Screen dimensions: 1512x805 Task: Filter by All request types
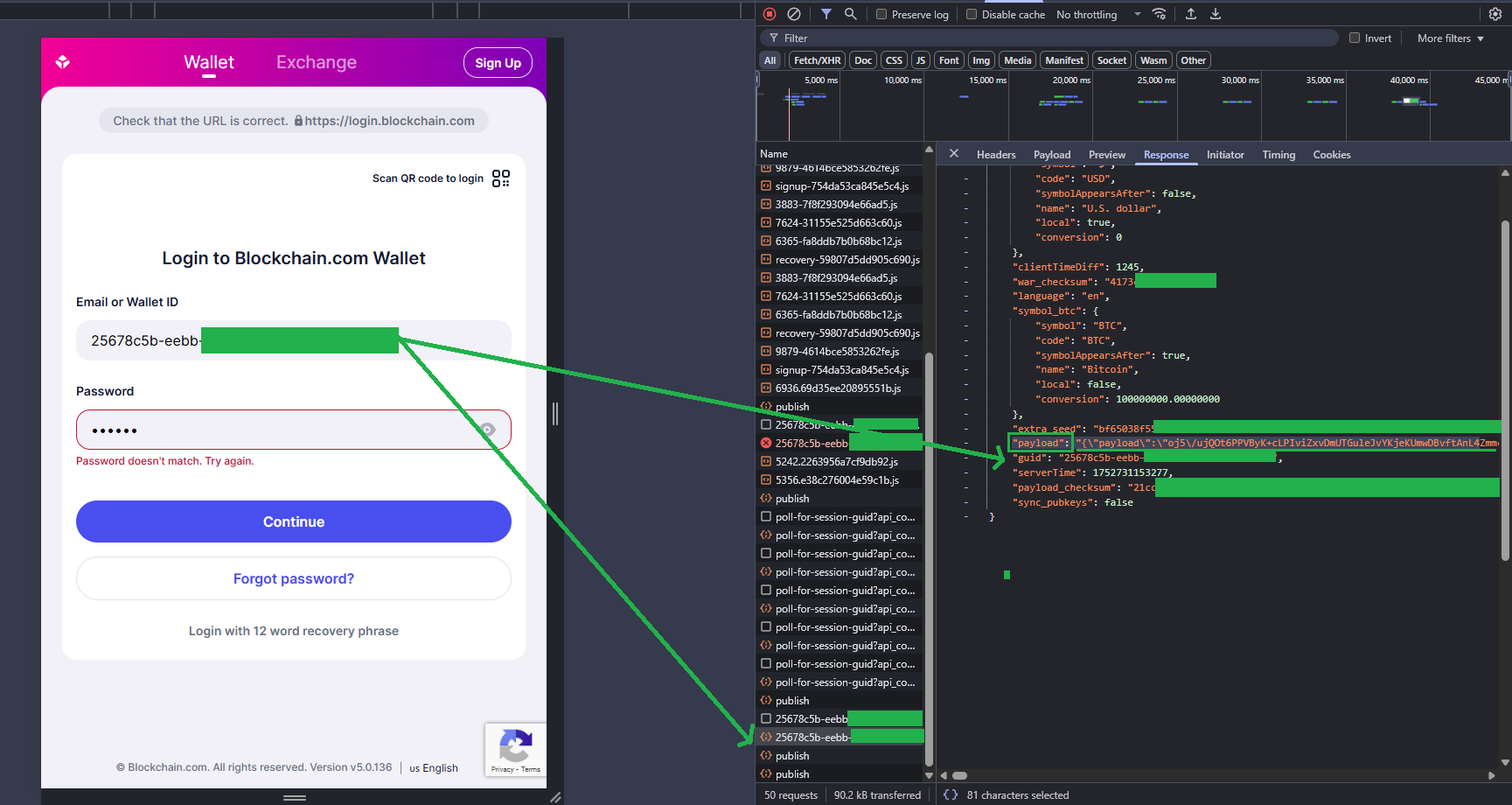click(770, 60)
